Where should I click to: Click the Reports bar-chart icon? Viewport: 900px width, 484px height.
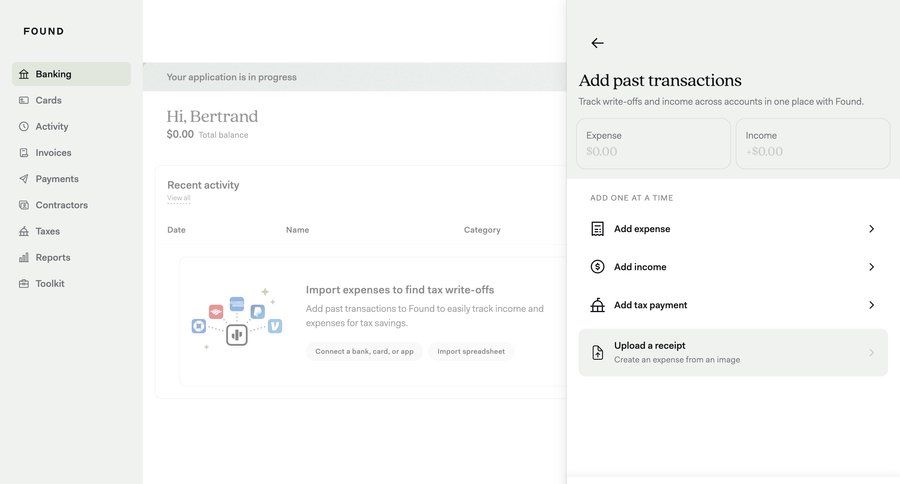click(x=24, y=257)
